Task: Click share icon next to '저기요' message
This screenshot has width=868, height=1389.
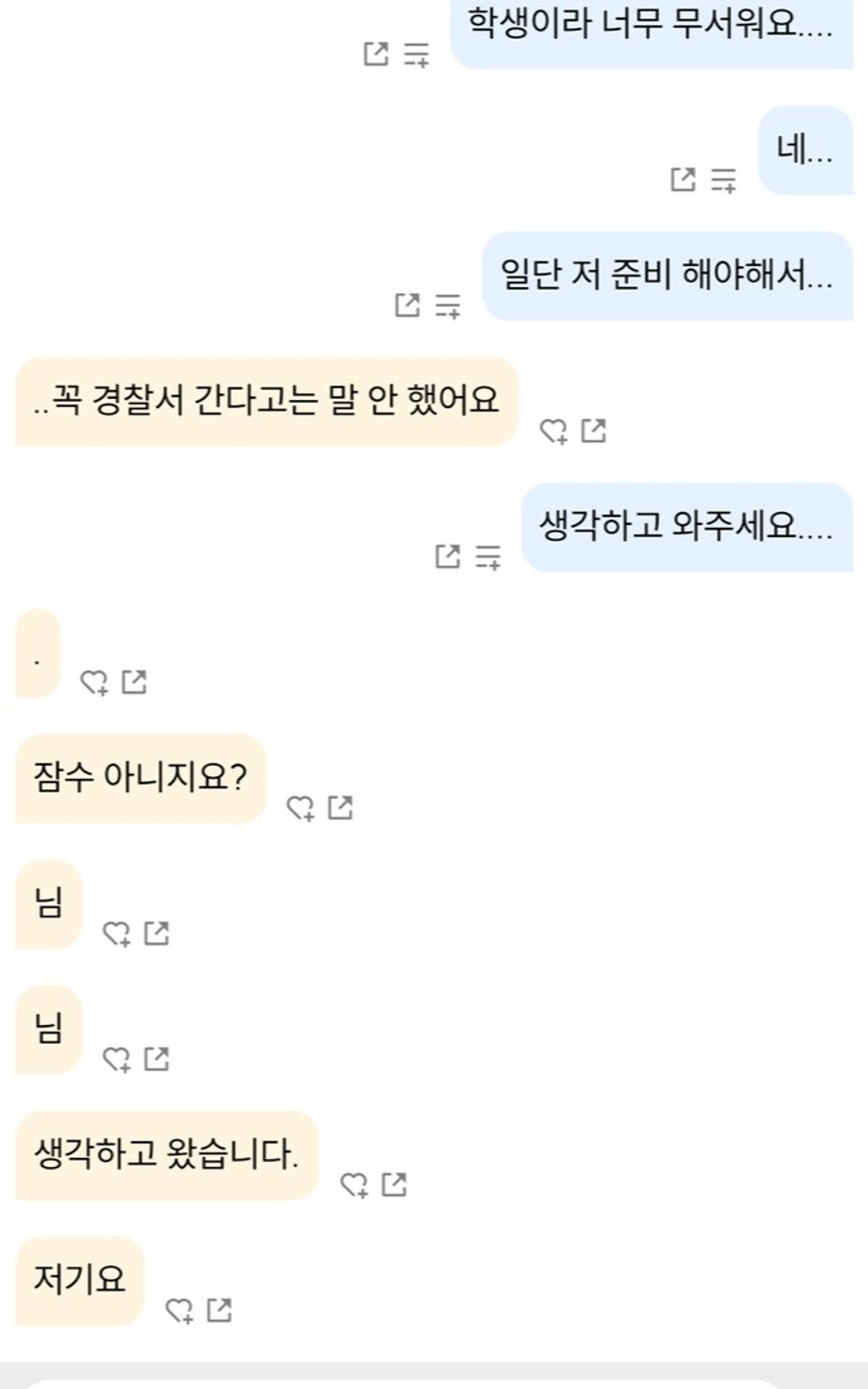Action: click(x=220, y=1310)
